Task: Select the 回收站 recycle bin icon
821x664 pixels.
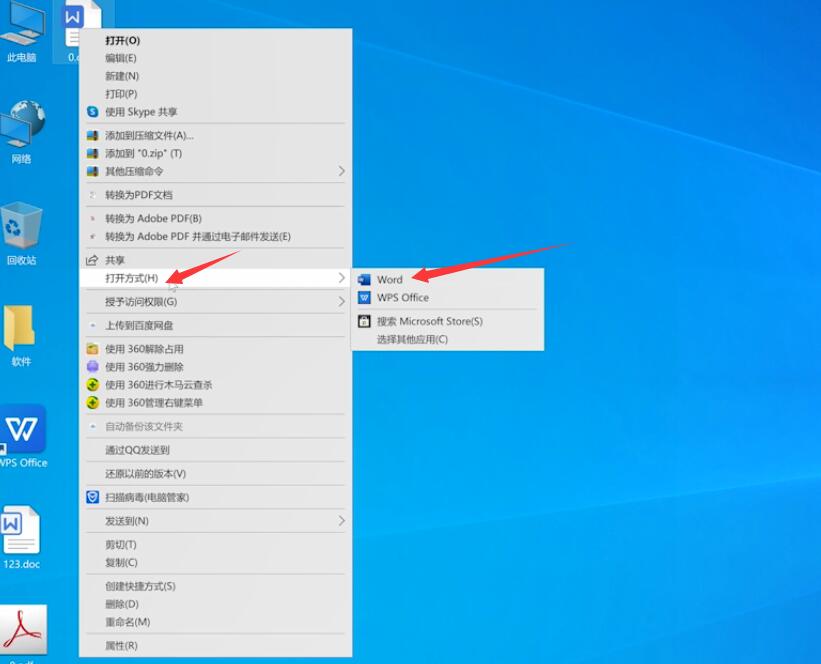Action: (x=21, y=233)
